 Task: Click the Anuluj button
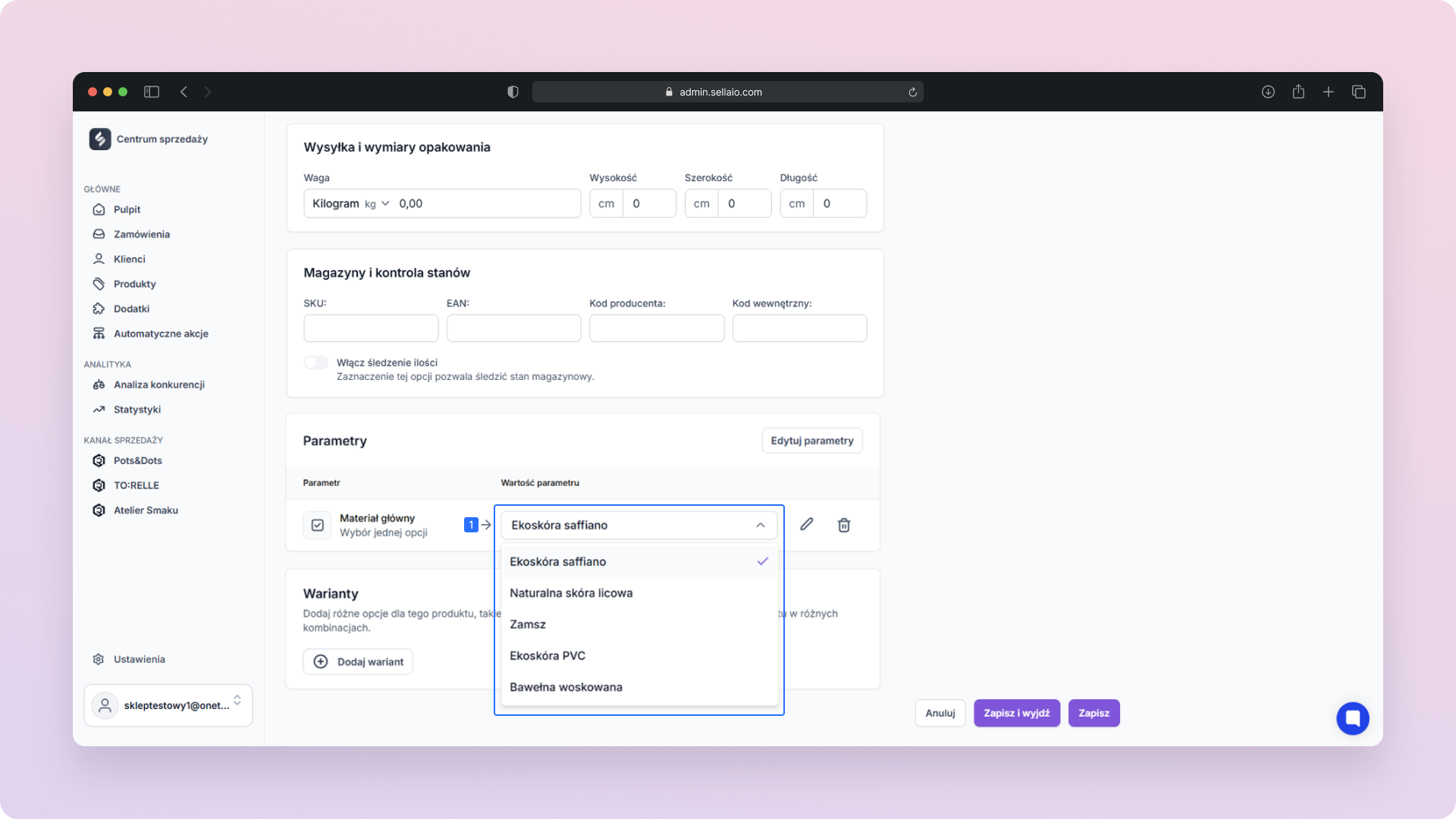940,713
